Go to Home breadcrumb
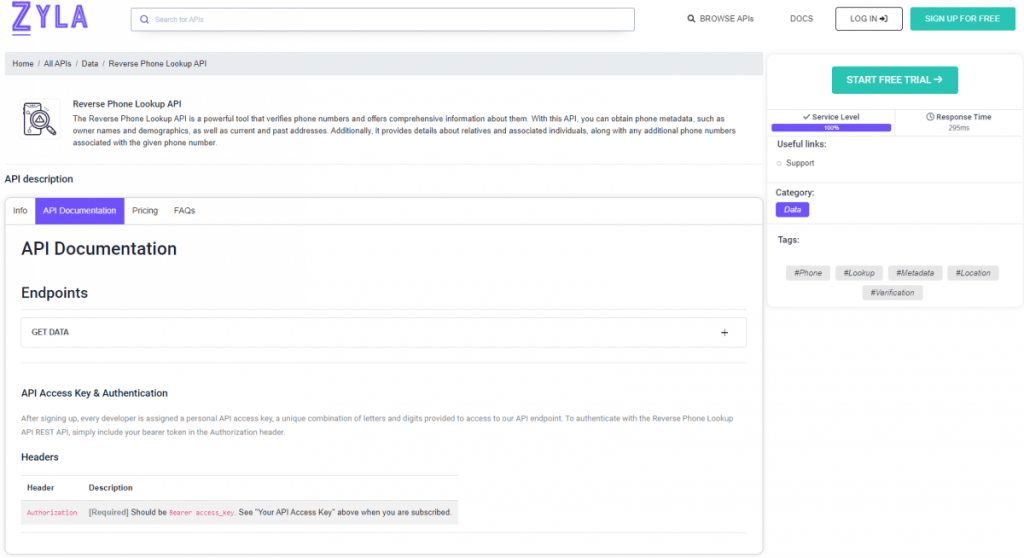Viewport: 1024px width, 558px height. click(x=23, y=64)
